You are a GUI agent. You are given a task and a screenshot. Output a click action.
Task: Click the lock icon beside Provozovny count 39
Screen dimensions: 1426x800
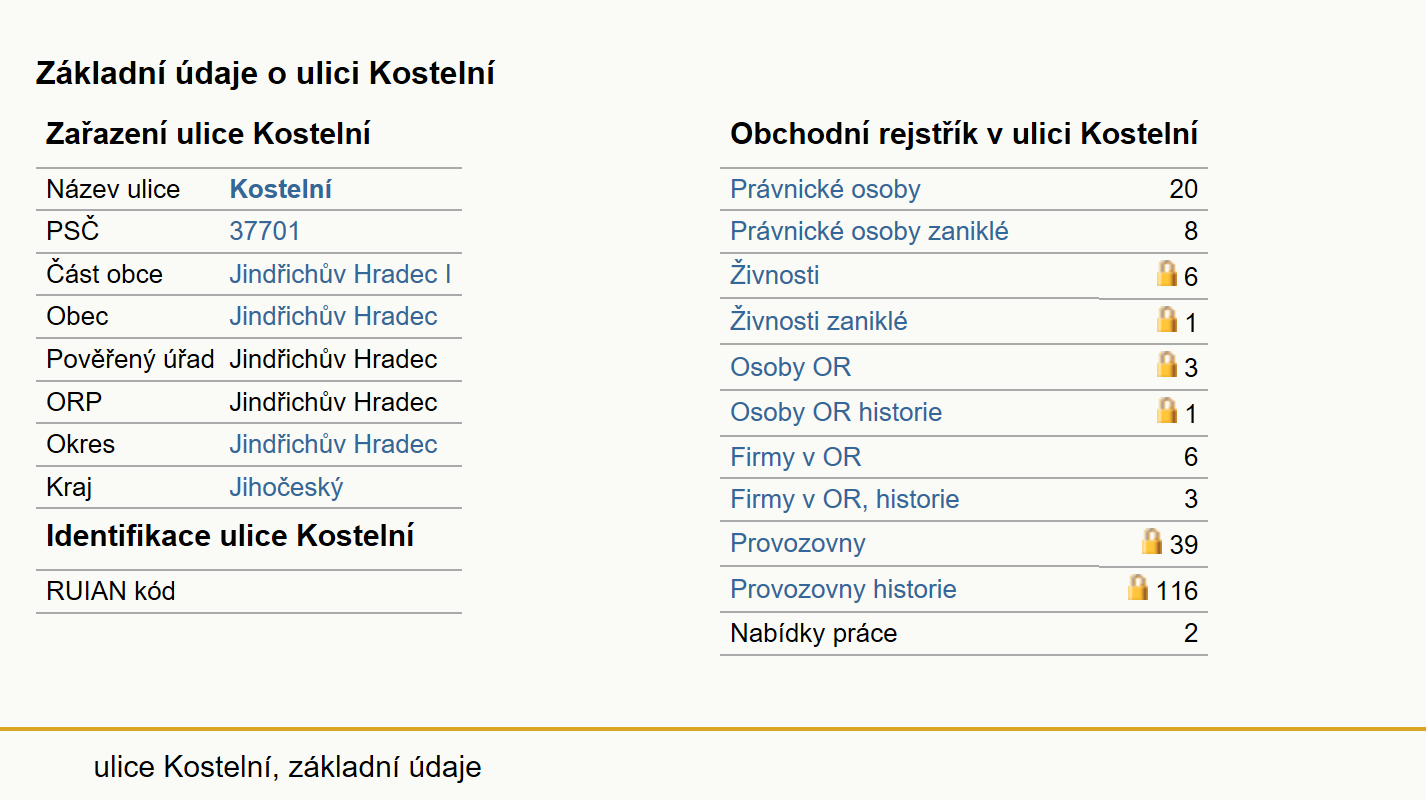point(1152,541)
